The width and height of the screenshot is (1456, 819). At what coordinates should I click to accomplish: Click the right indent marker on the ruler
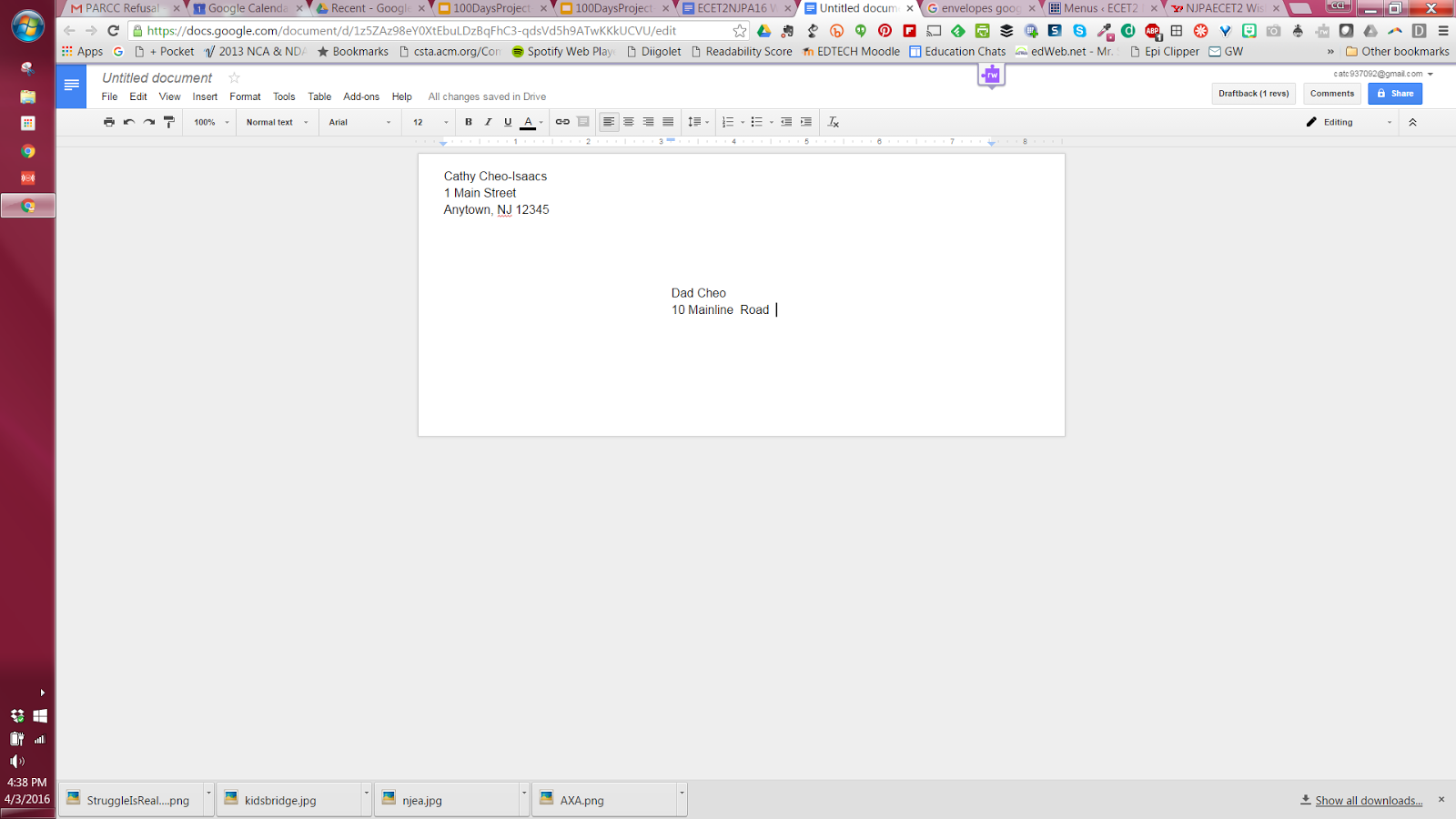pos(991,142)
